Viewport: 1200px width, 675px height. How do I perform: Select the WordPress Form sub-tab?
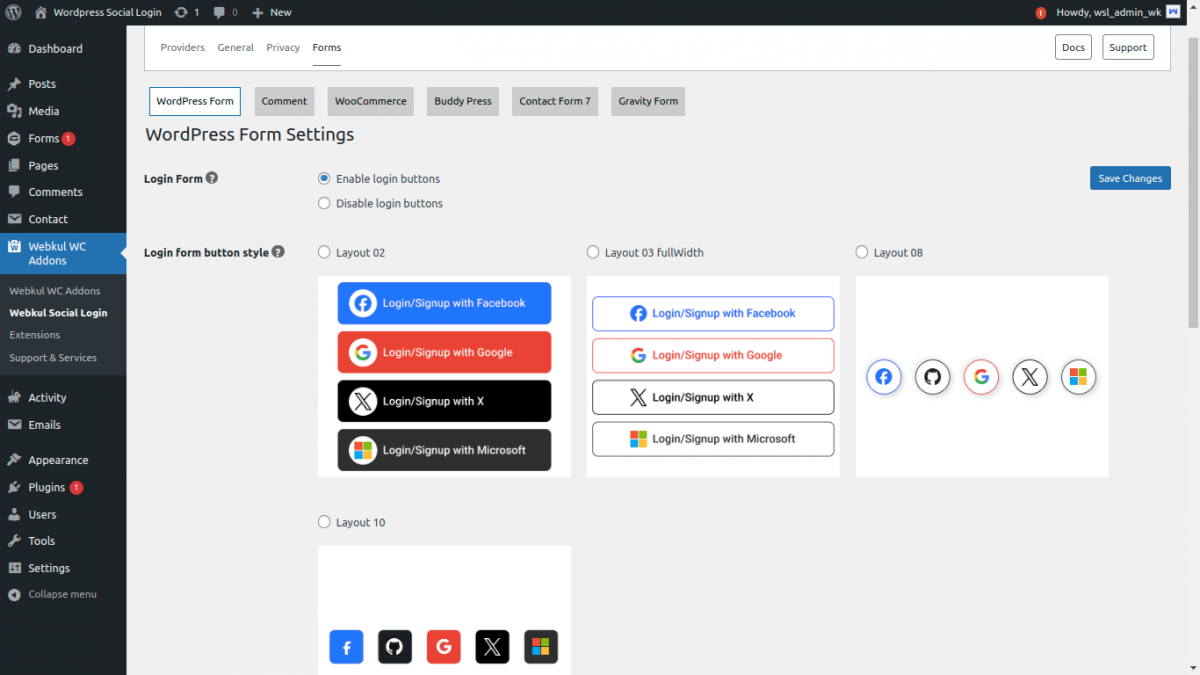(195, 101)
